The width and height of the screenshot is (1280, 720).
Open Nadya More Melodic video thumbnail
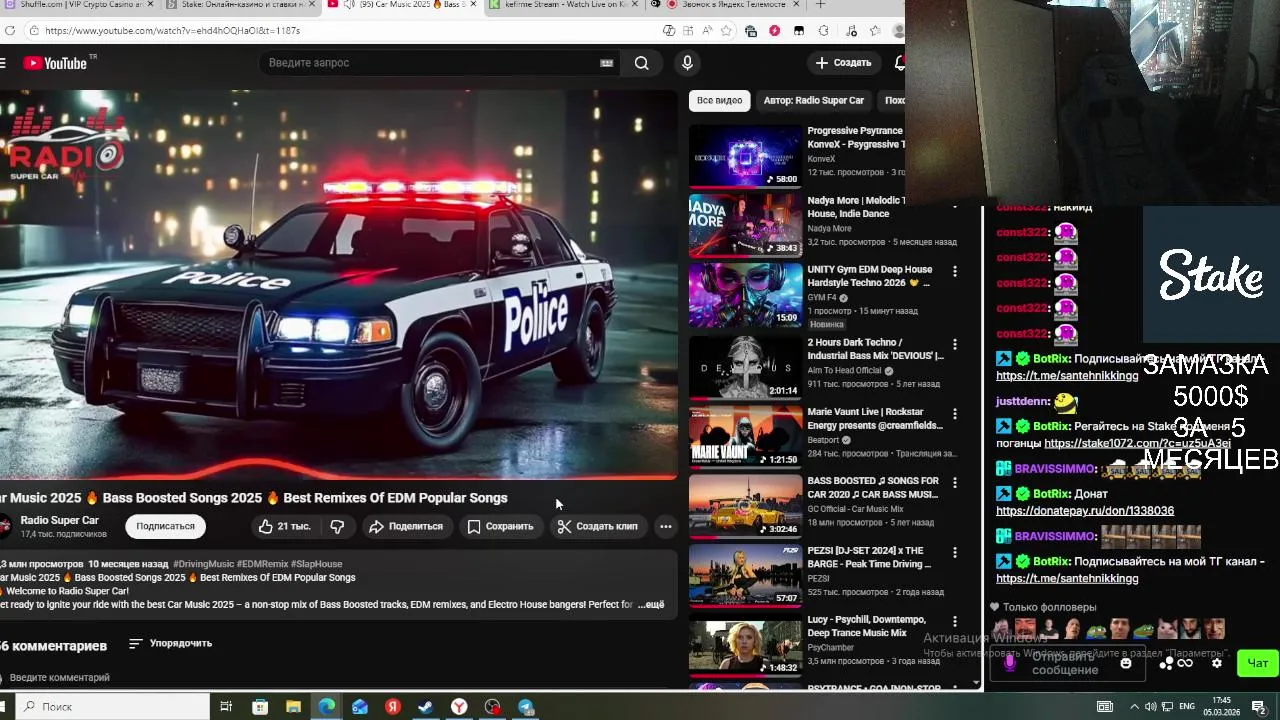(x=745, y=225)
